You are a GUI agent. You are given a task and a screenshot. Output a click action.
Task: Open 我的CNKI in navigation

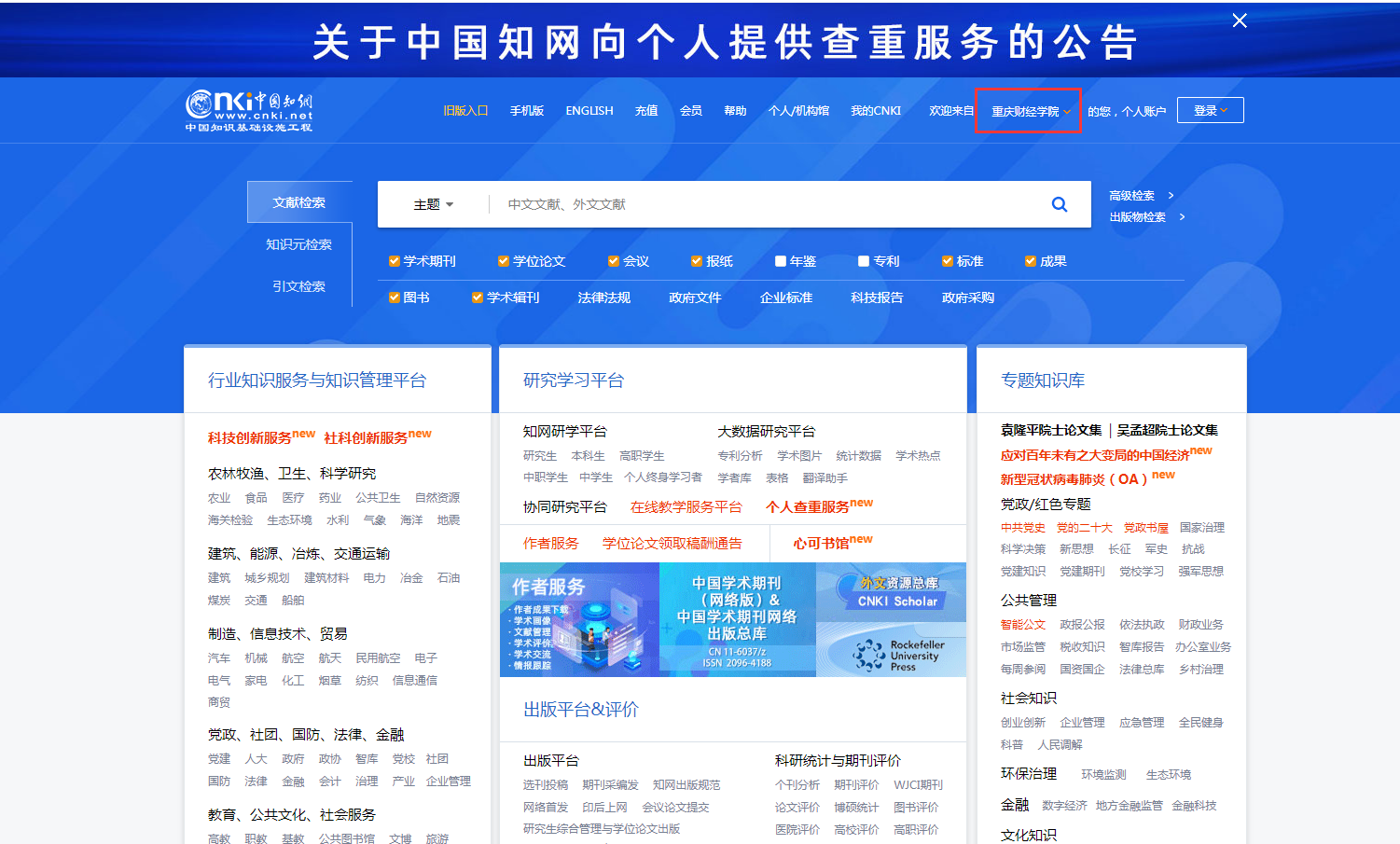pos(876,110)
